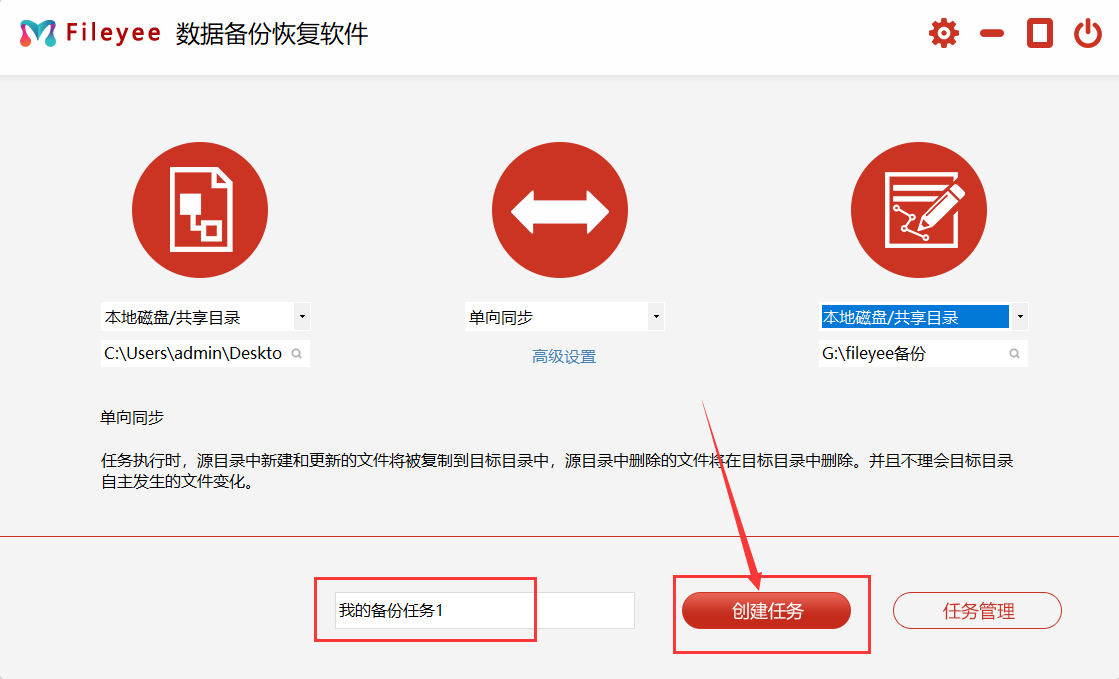Click the double-arrow sync direction icon
The image size is (1119, 679).
click(x=559, y=211)
